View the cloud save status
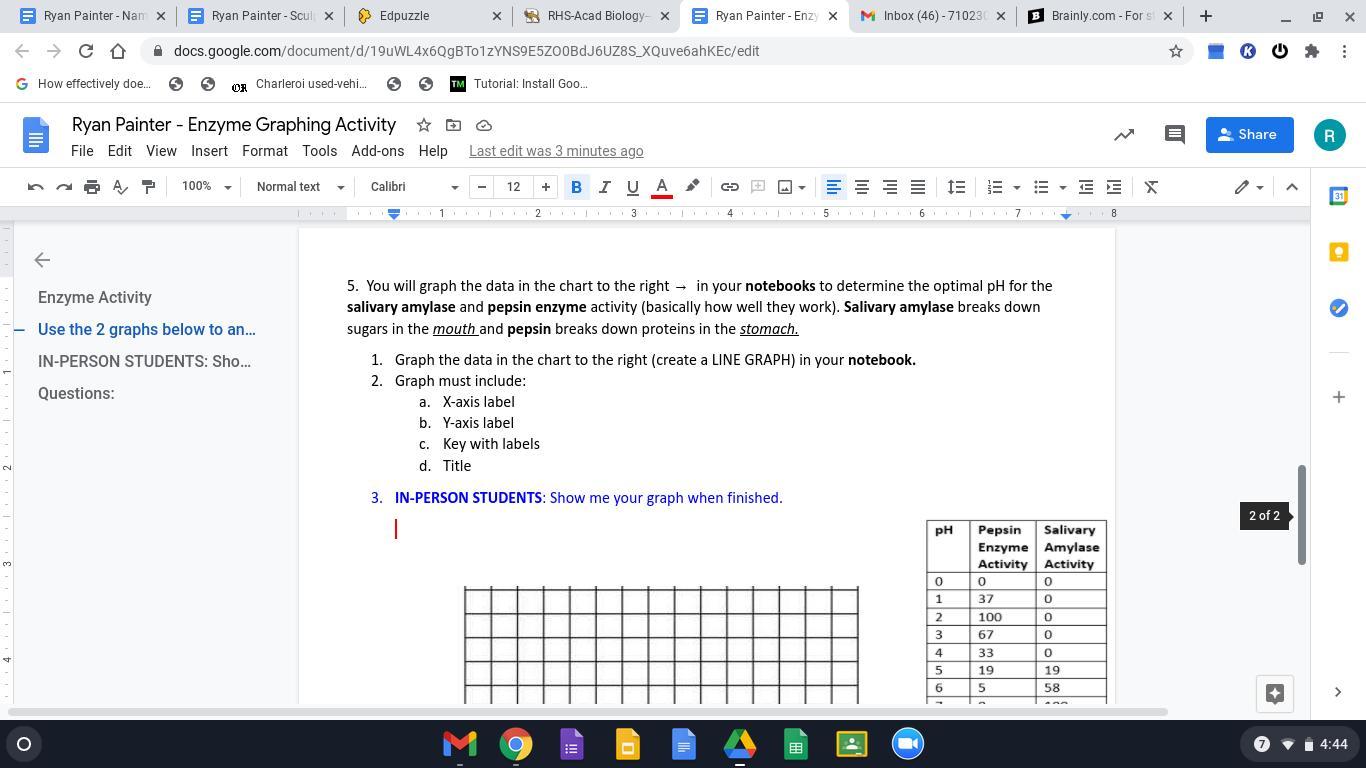Screen dimensions: 1366x768 point(484,125)
